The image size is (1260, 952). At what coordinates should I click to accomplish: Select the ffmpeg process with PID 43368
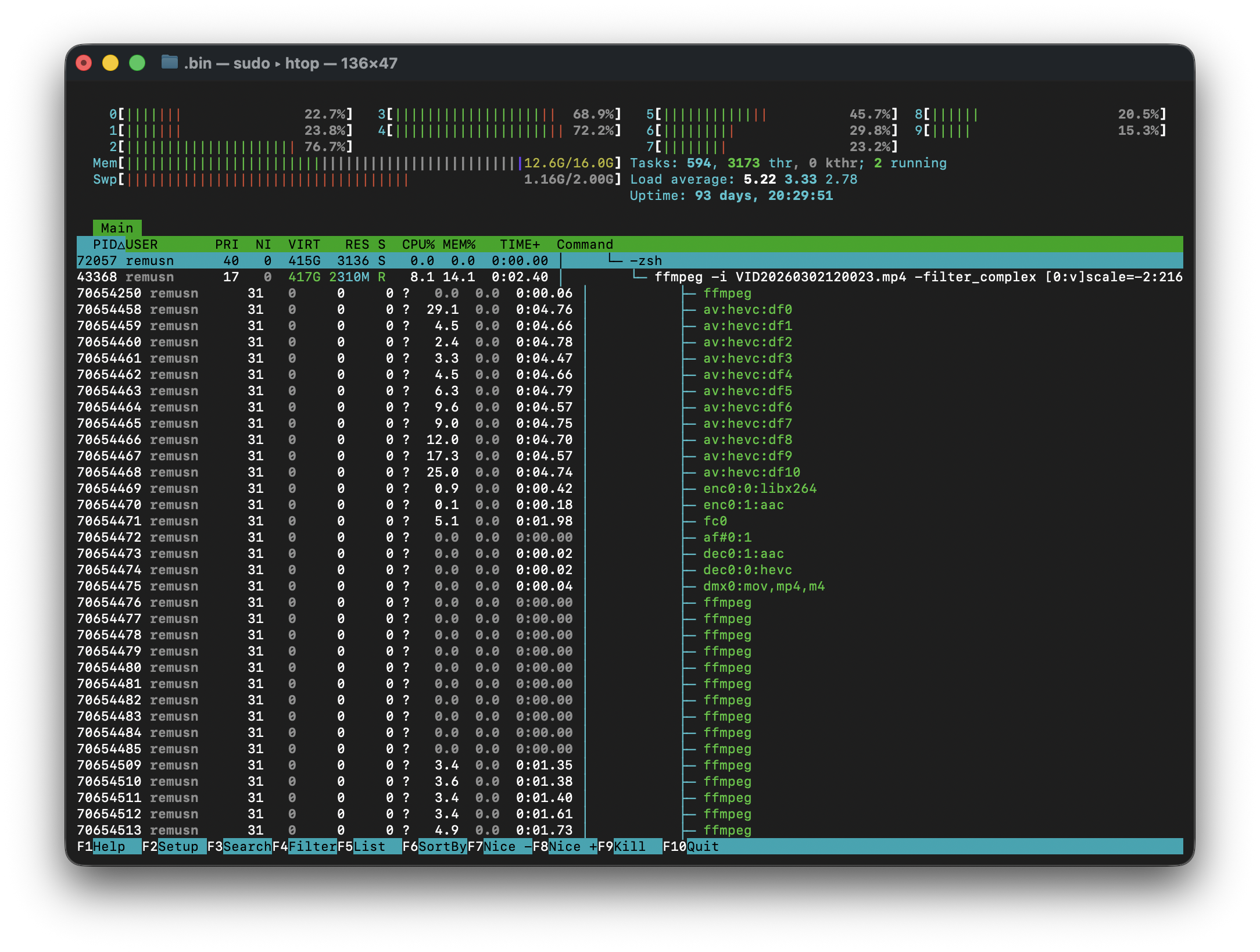(x=349, y=277)
